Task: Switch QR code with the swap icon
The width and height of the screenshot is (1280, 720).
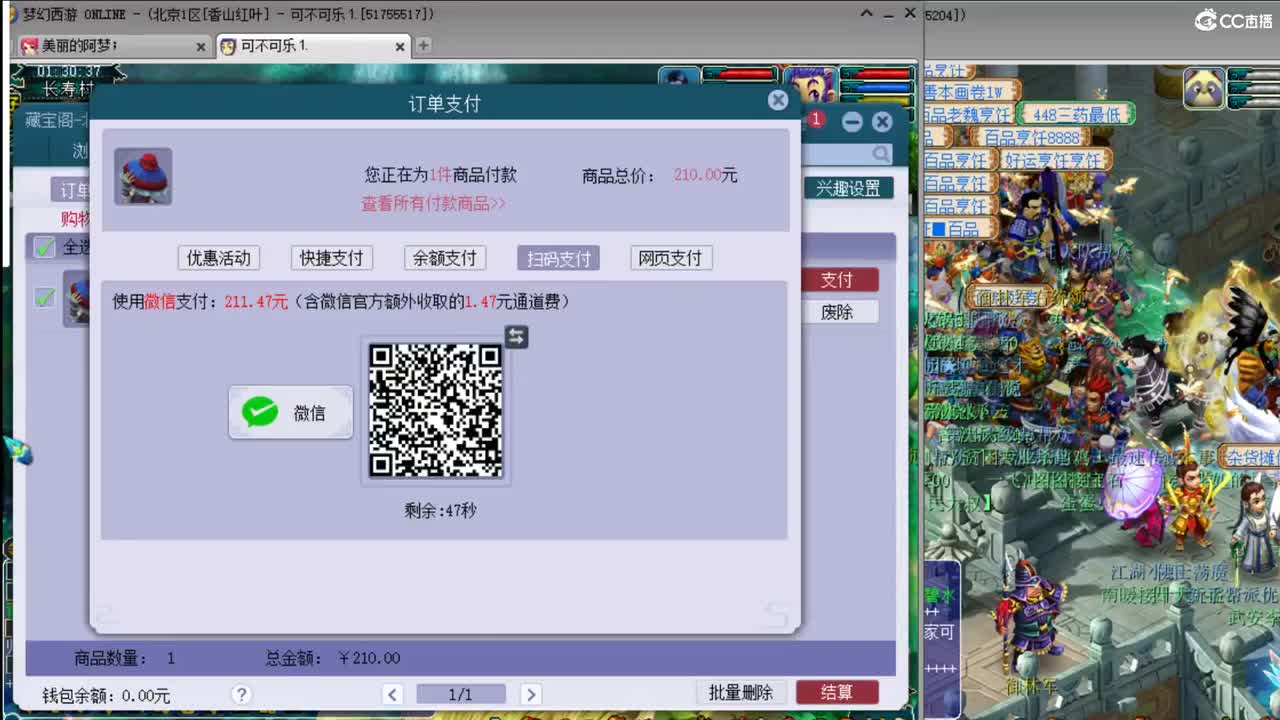Action: [516, 337]
